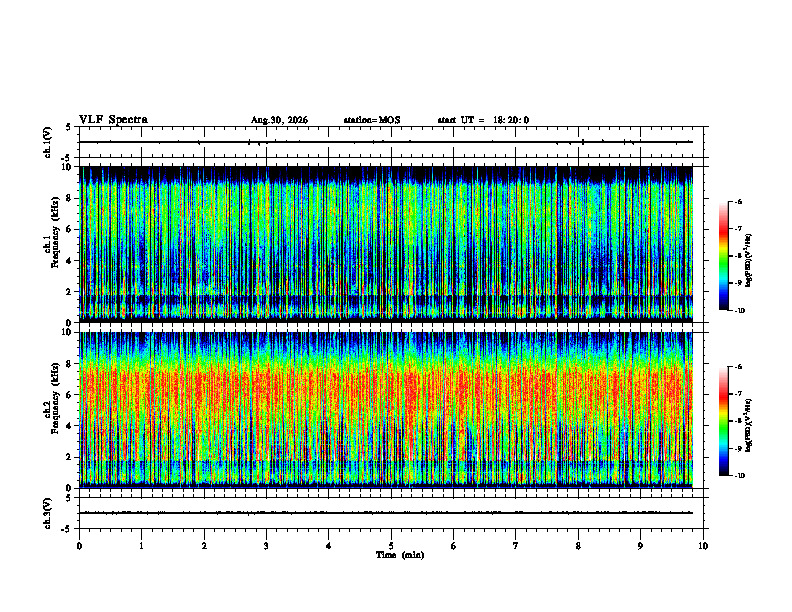Click the -10 label on ch.2 color scale
The image size is (792, 612).
pyautogui.click(x=739, y=476)
